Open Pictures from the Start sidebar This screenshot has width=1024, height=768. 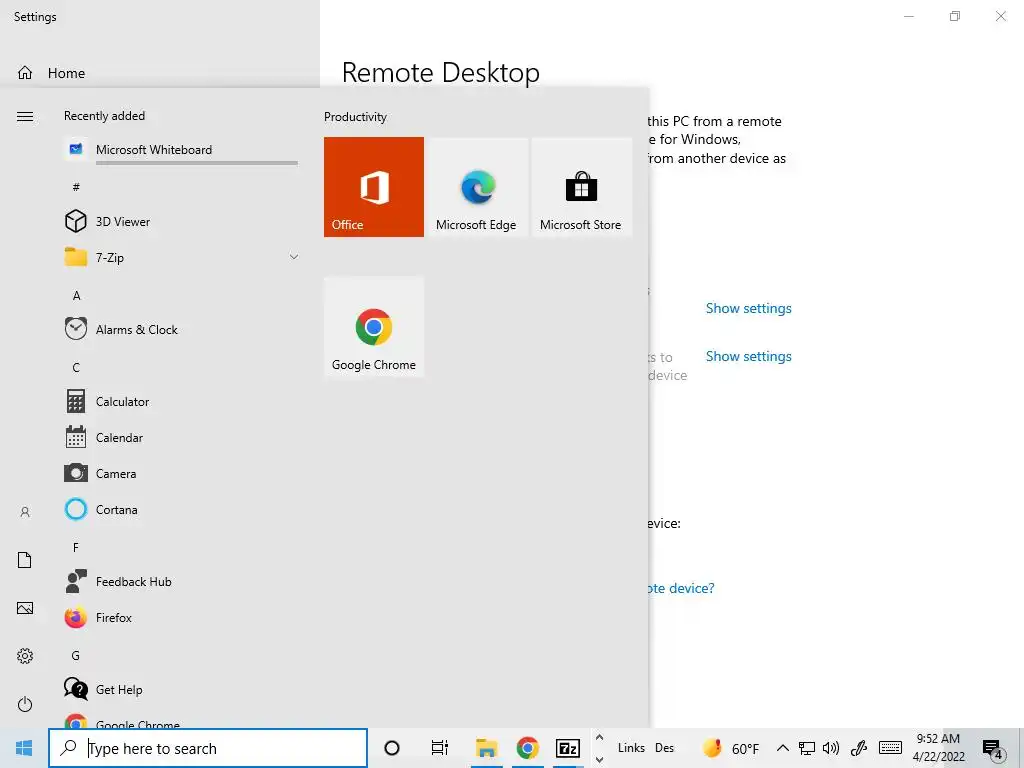25,608
